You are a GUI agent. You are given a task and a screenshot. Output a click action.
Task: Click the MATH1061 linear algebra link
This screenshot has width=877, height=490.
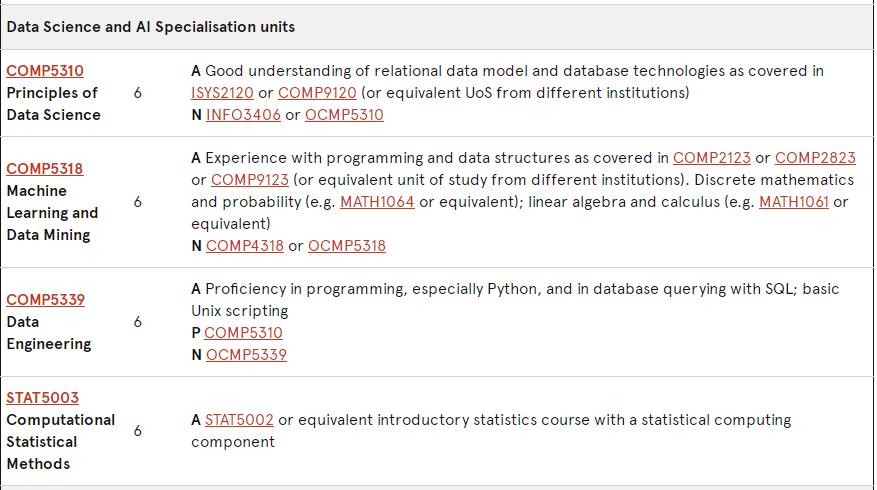pyautogui.click(x=794, y=202)
